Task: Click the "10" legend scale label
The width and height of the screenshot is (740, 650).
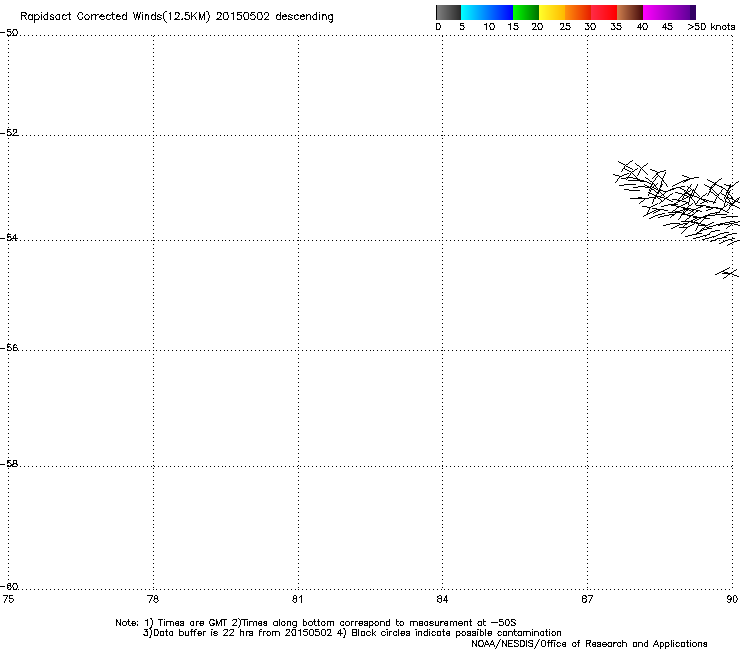Action: click(x=489, y=27)
